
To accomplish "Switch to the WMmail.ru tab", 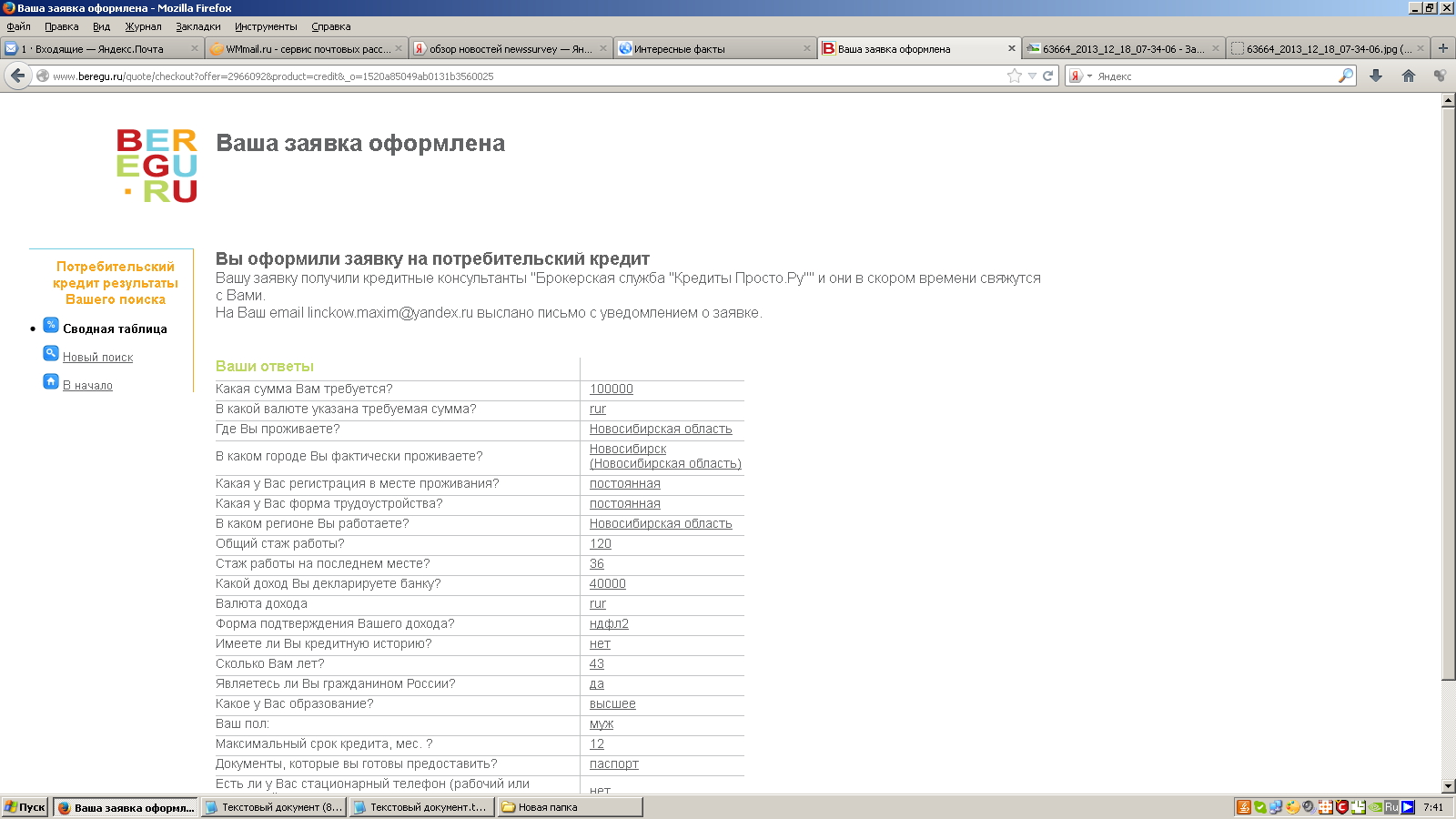I will point(305,49).
